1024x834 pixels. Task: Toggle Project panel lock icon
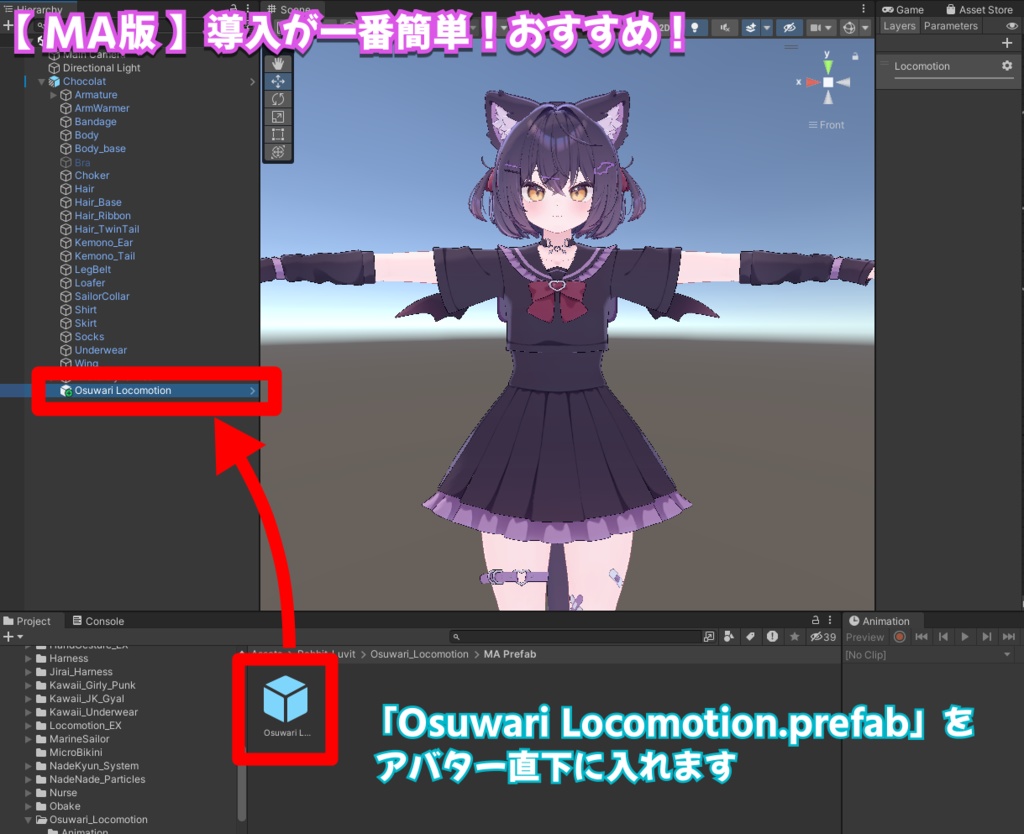pyautogui.click(x=816, y=620)
